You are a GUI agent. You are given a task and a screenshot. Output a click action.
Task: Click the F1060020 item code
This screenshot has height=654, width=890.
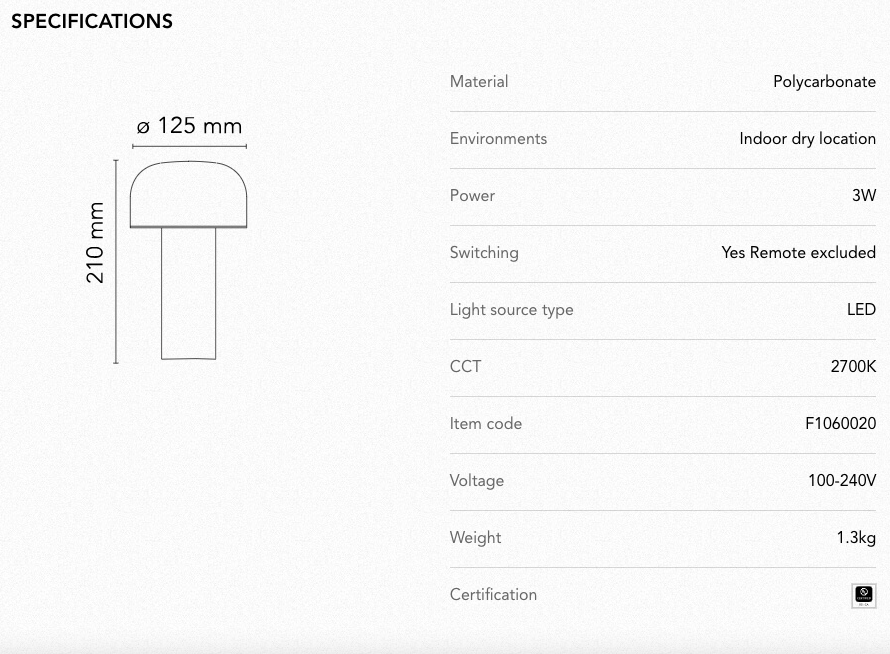pyautogui.click(x=840, y=424)
